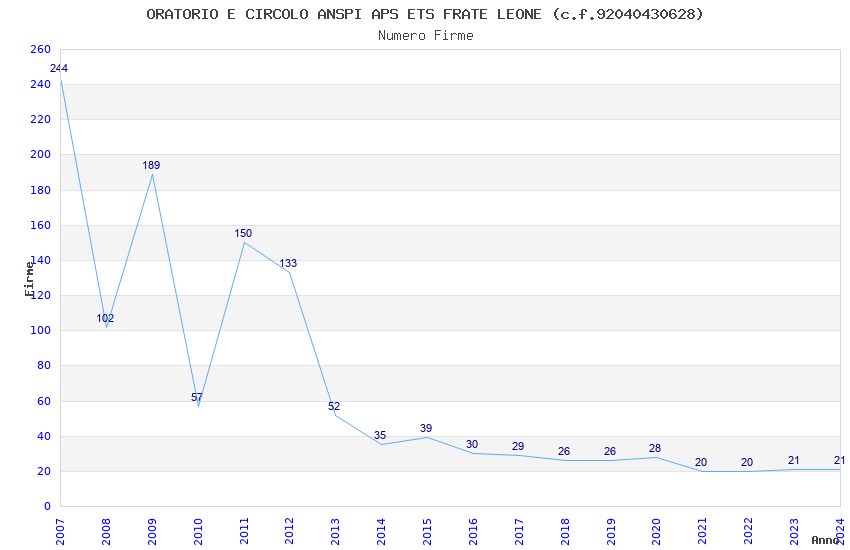Screen dimensions: 850x550
Task: Select x-axis year label 2020
Action: (656, 532)
